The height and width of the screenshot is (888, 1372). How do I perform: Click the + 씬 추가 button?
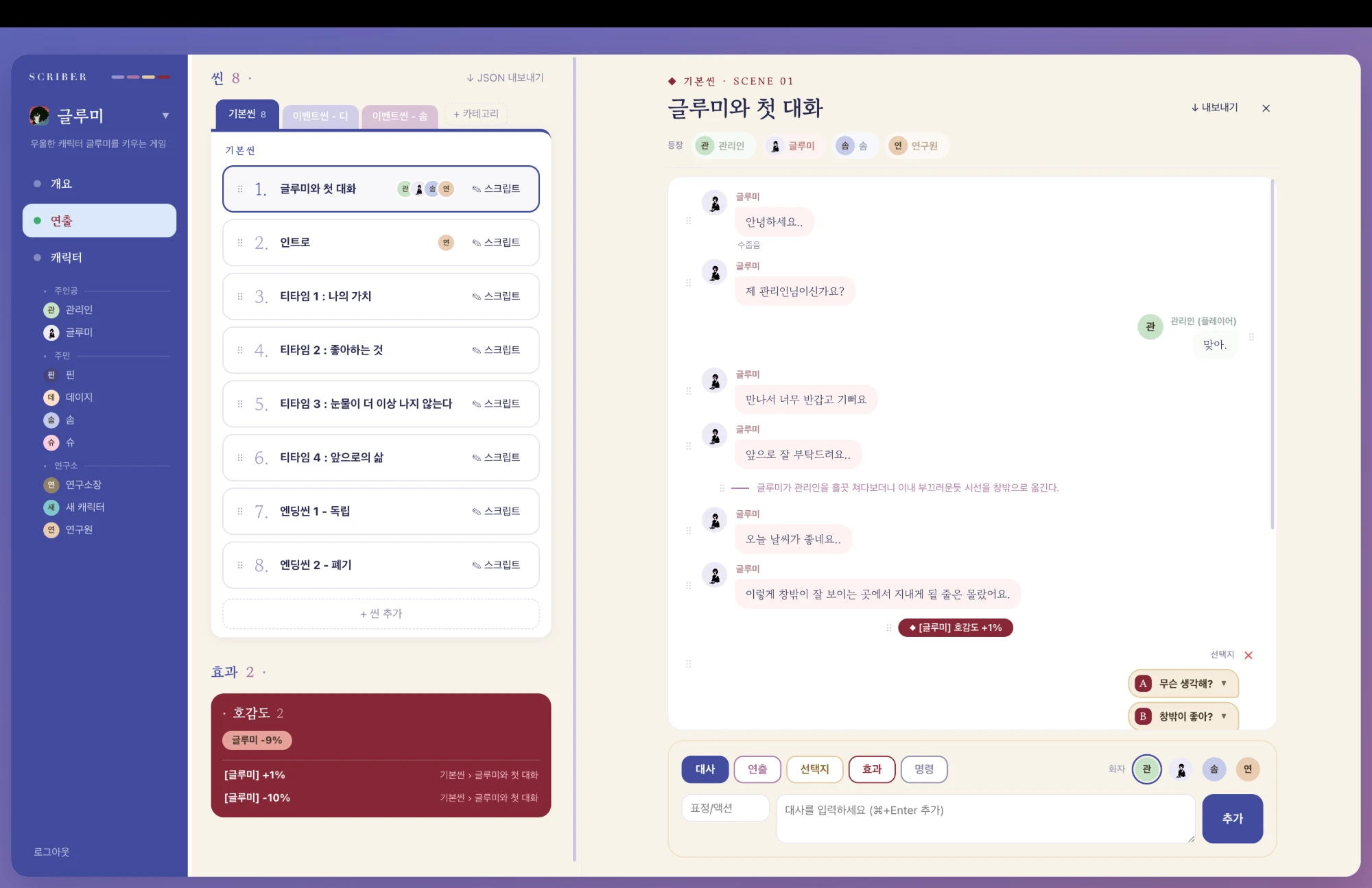(x=381, y=614)
